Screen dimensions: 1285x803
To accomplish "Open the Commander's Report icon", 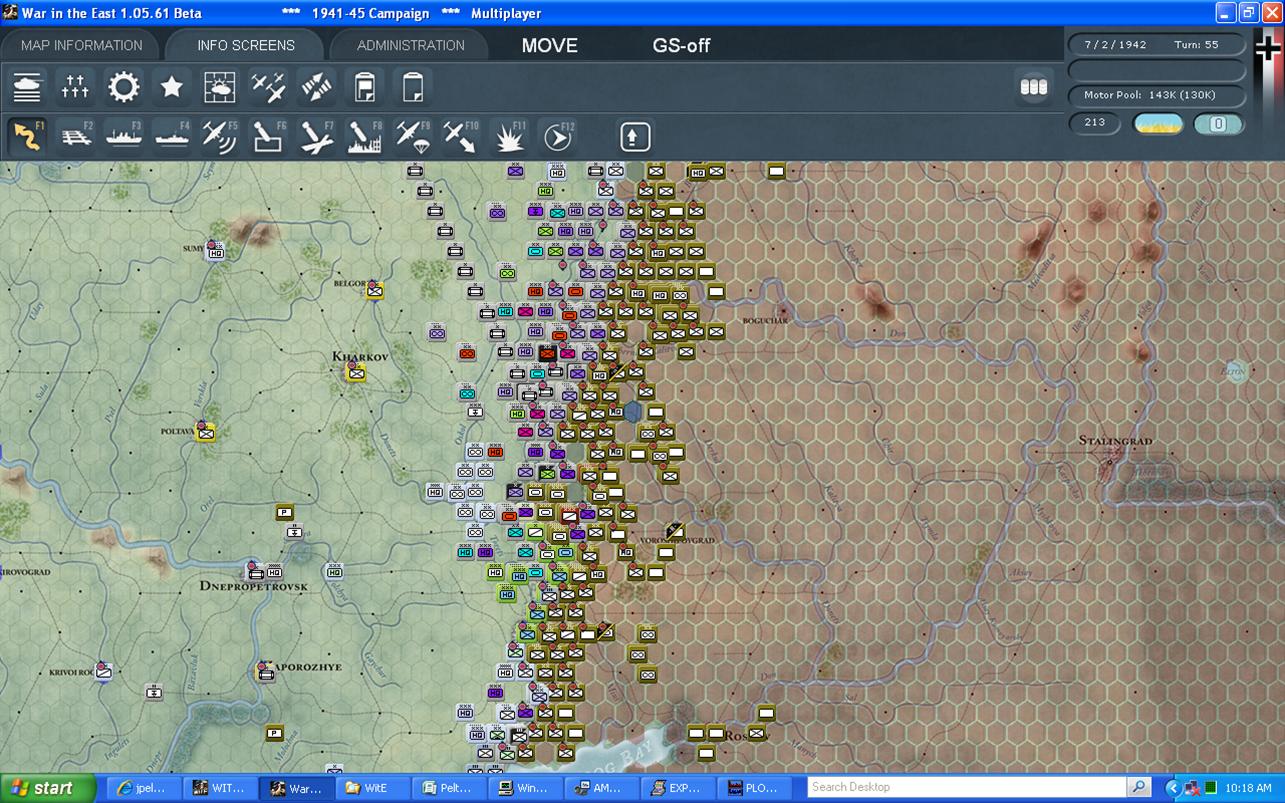I will tap(364, 88).
